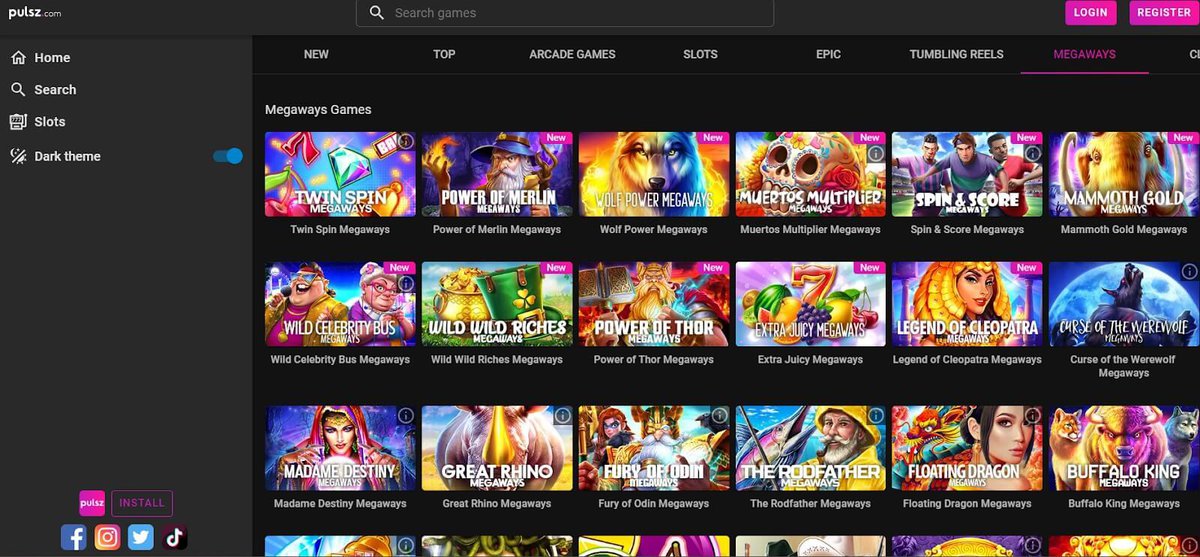This screenshot has width=1200, height=557.
Task: Click the 'Curse of the Werewolf Megaways' text
Action: (1124, 366)
